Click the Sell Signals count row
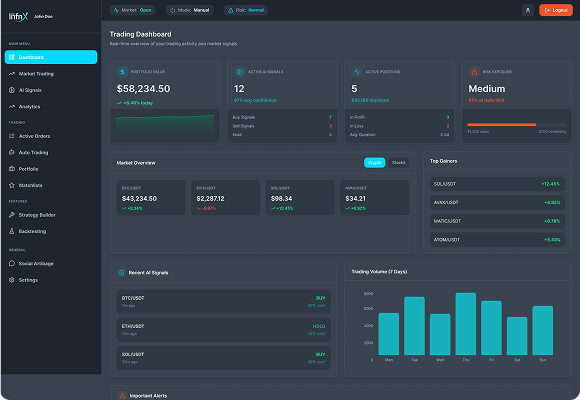Image resolution: width=580 pixels, height=400 pixels. pos(282,126)
